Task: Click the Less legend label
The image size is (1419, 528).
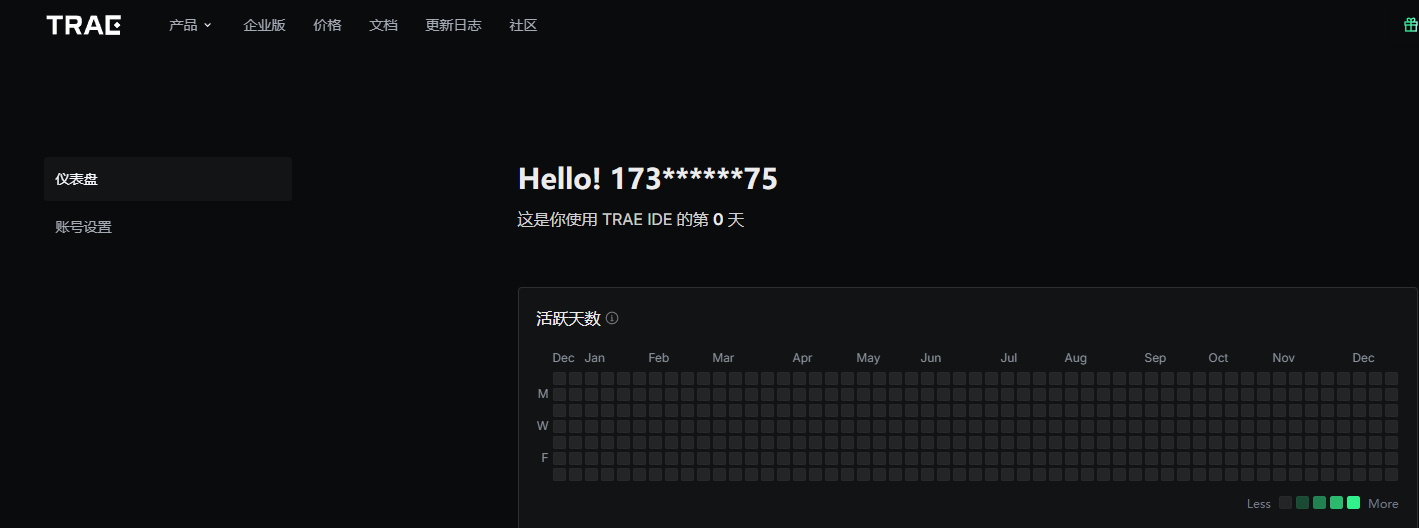Action: (1259, 504)
